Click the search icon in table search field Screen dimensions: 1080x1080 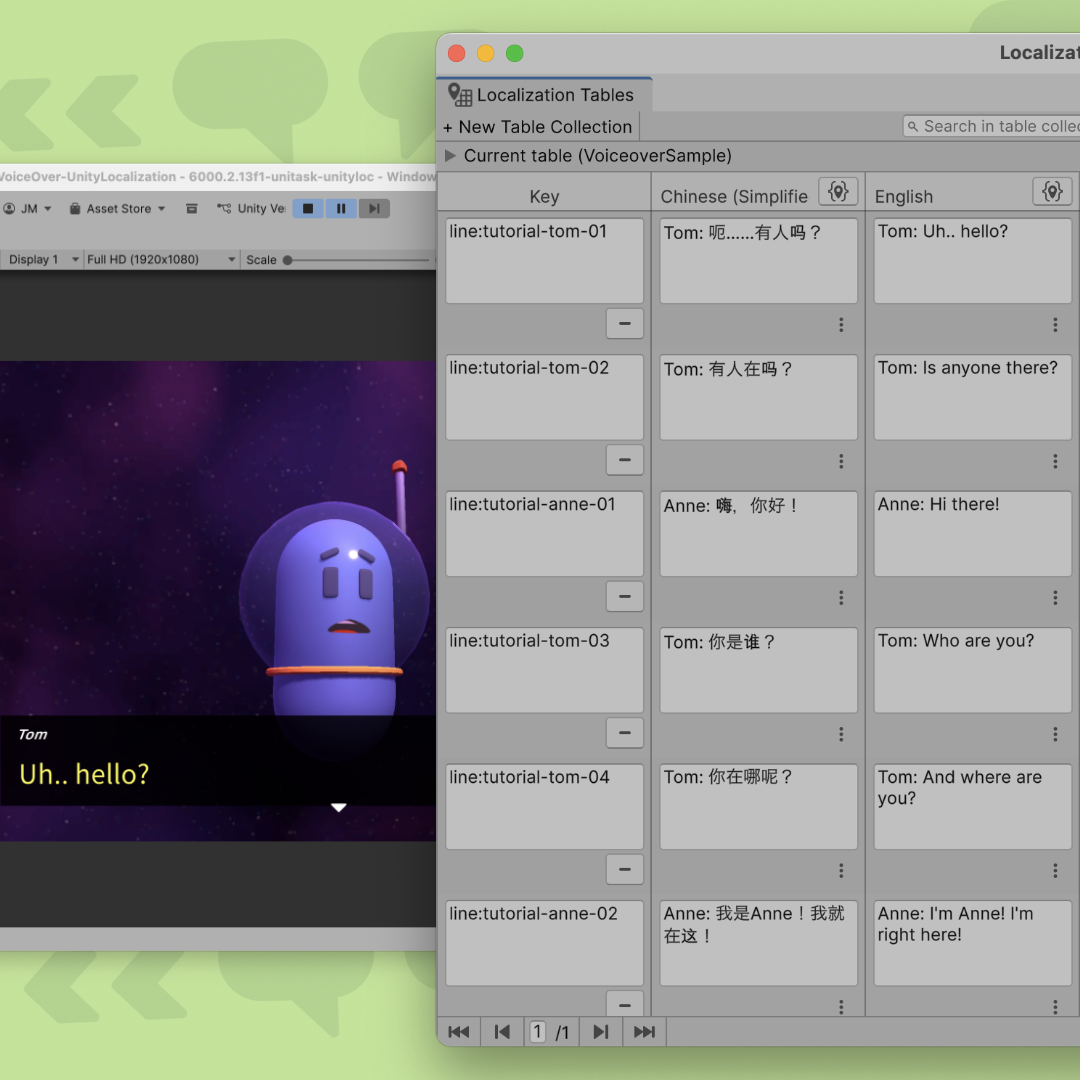[x=913, y=126]
